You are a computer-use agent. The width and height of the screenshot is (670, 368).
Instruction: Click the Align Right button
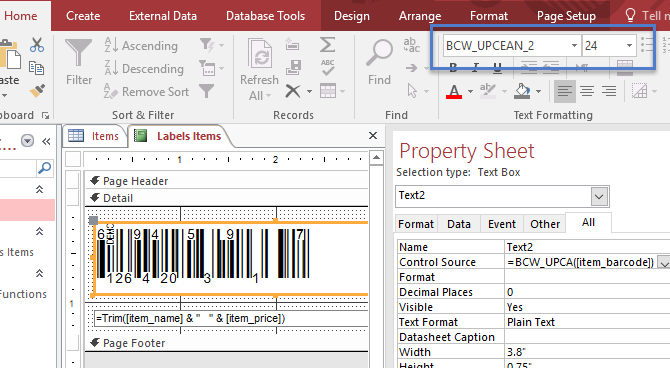pos(609,91)
